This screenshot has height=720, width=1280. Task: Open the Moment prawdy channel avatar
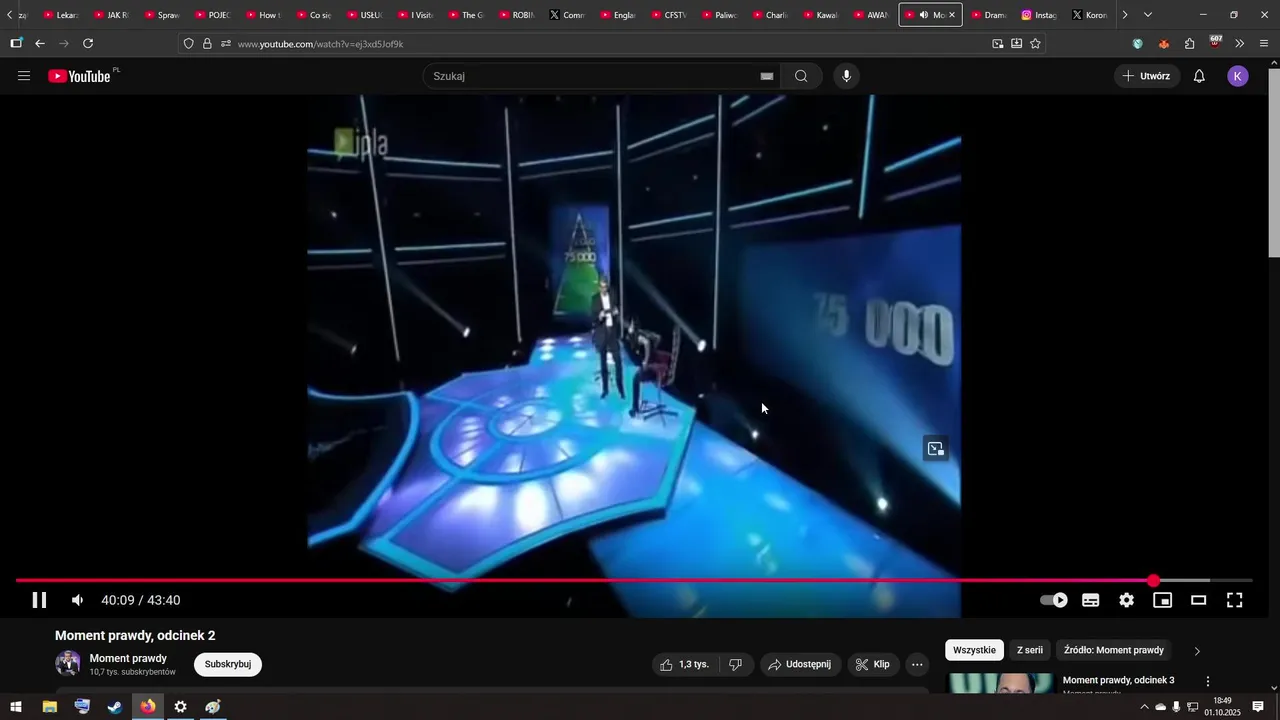pos(68,663)
